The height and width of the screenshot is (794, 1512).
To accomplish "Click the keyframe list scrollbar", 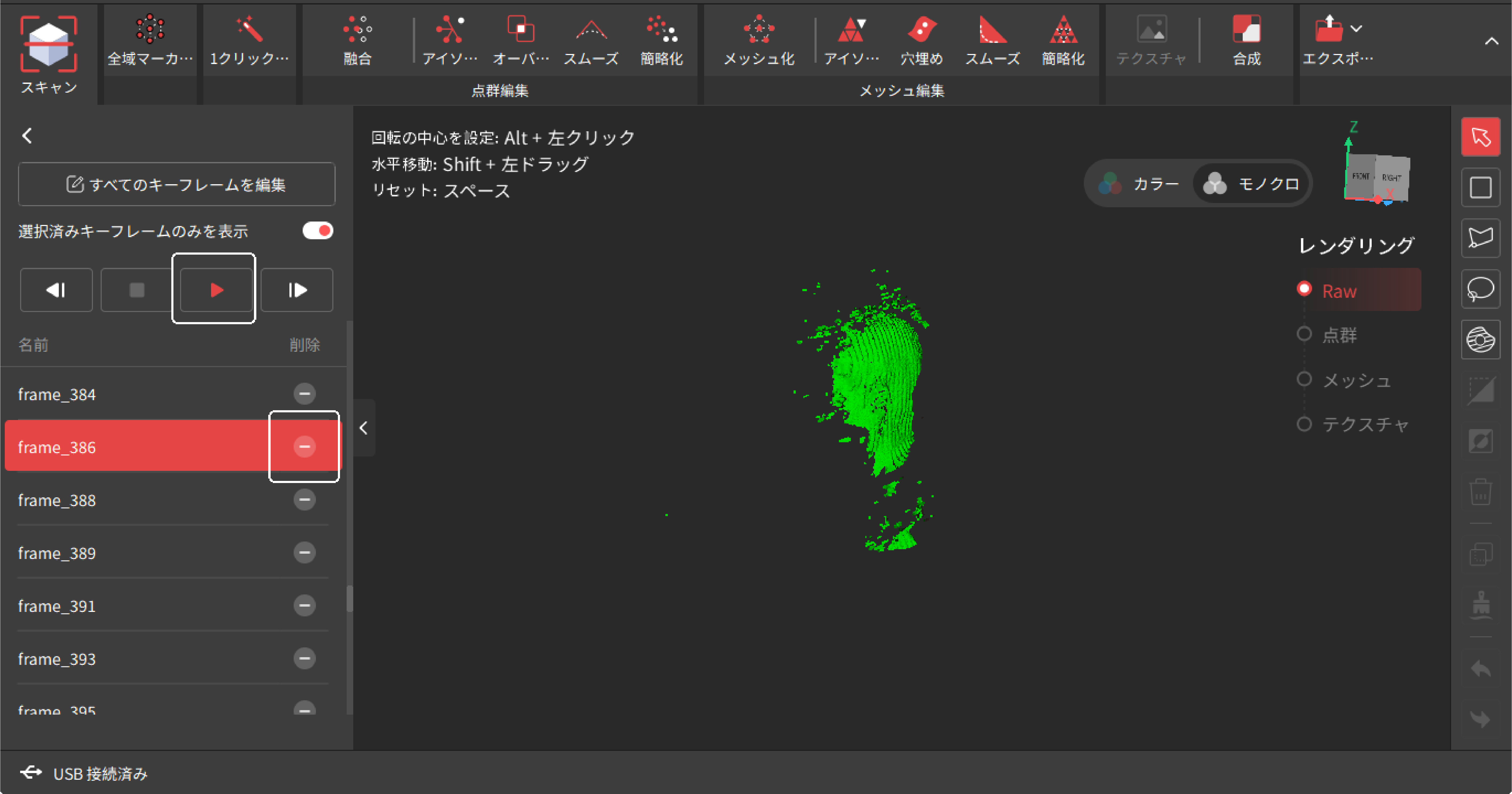I will point(350,599).
